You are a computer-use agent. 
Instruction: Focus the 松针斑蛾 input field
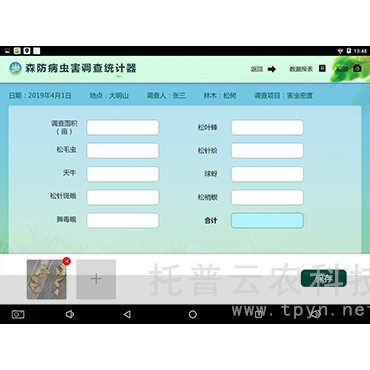123,197
